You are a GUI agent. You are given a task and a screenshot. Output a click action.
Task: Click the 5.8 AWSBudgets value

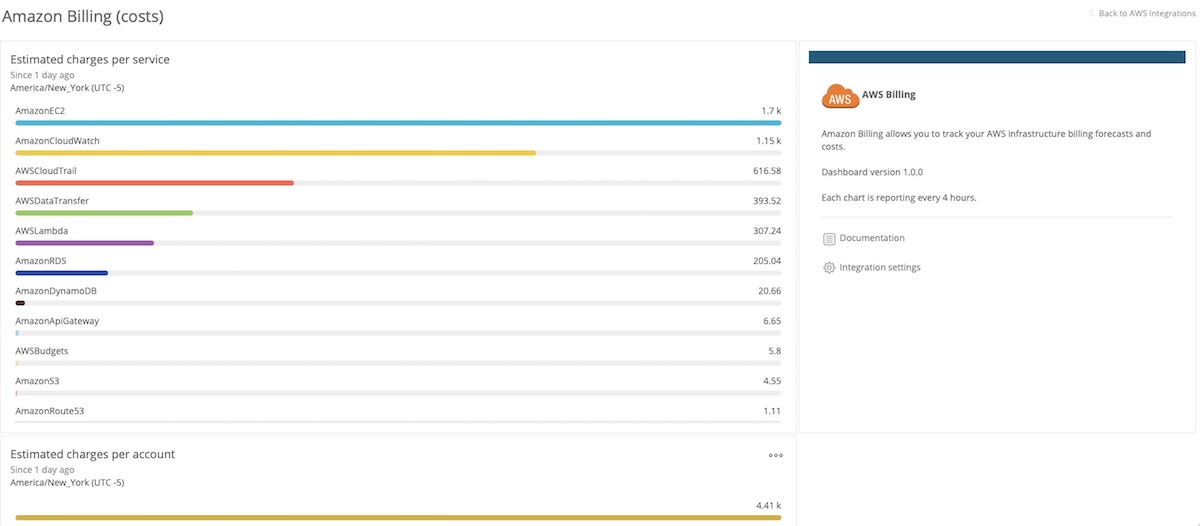(775, 351)
